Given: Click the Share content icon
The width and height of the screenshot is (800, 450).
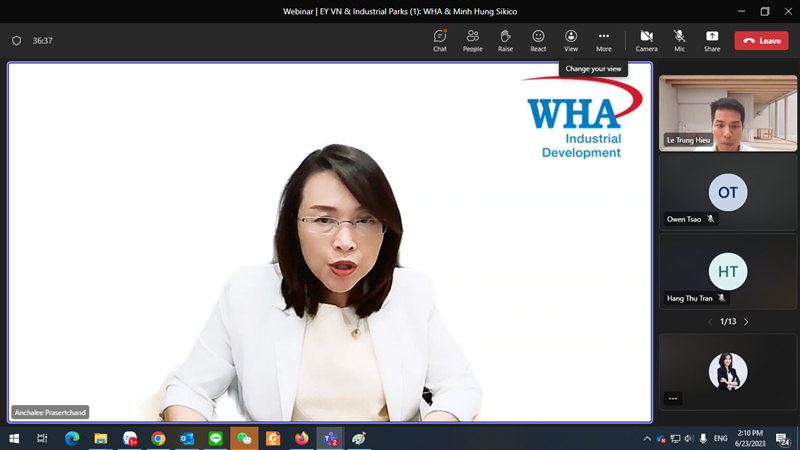Looking at the screenshot, I should click(x=711, y=40).
